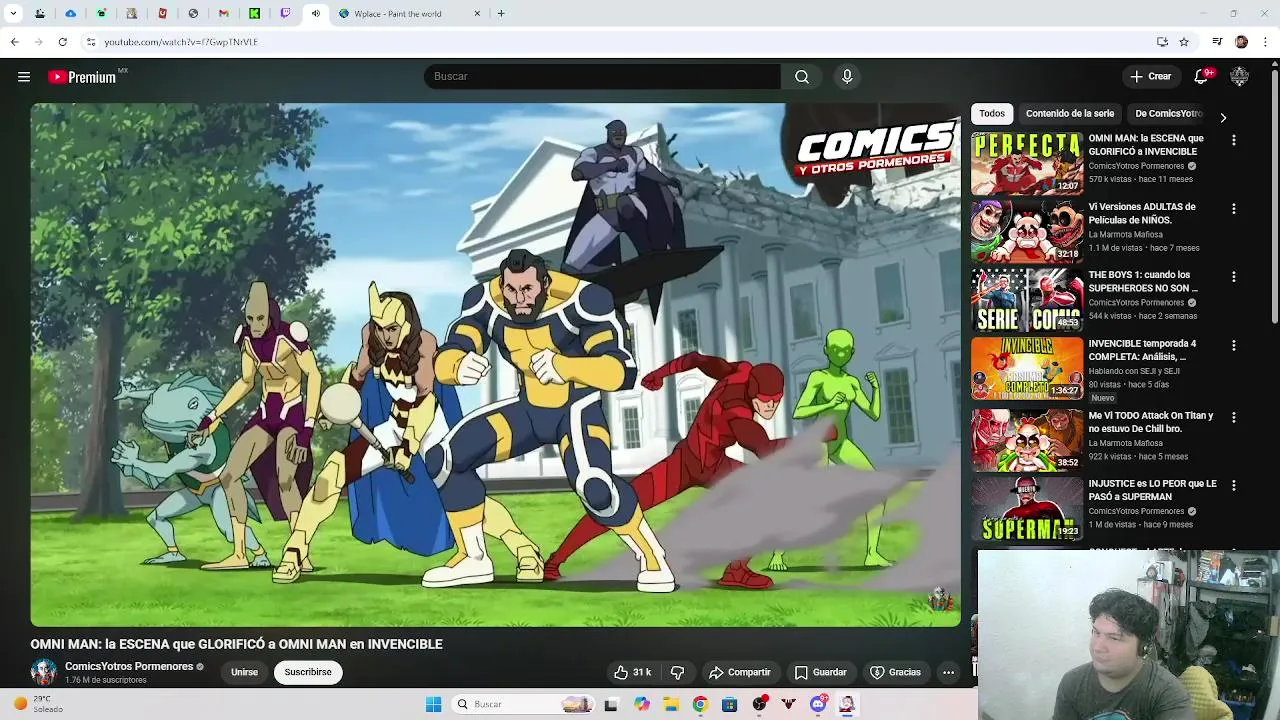Show next filter chips with arrow
This screenshot has height=720, width=1280.
click(1222, 118)
